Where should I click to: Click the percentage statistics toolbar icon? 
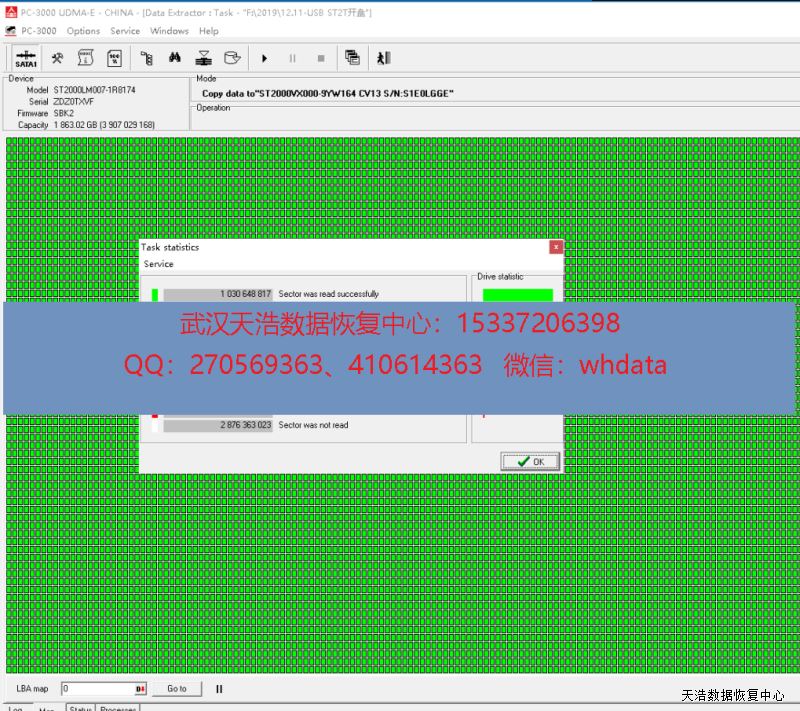coord(114,58)
